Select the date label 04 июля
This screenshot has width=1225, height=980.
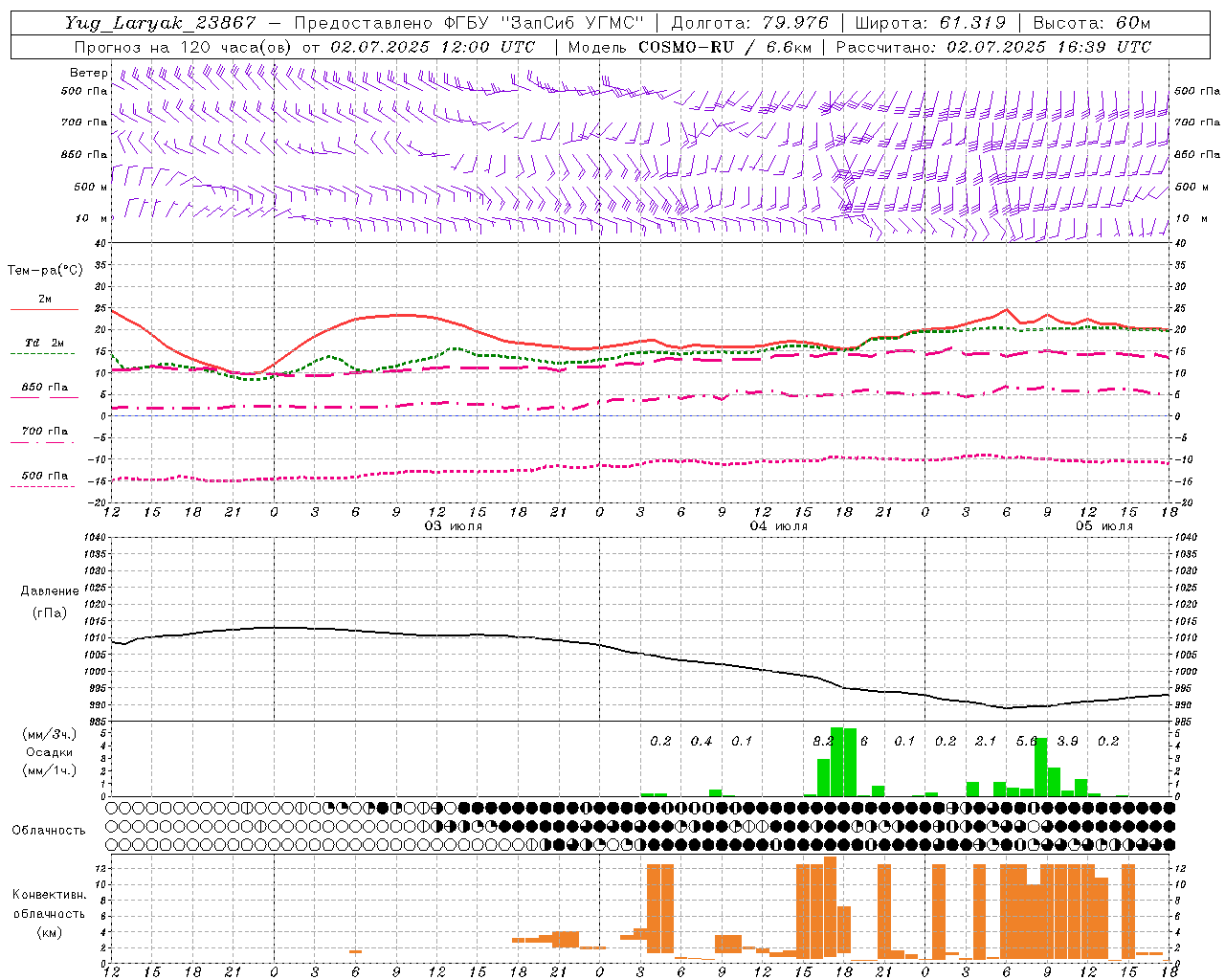coord(778,526)
